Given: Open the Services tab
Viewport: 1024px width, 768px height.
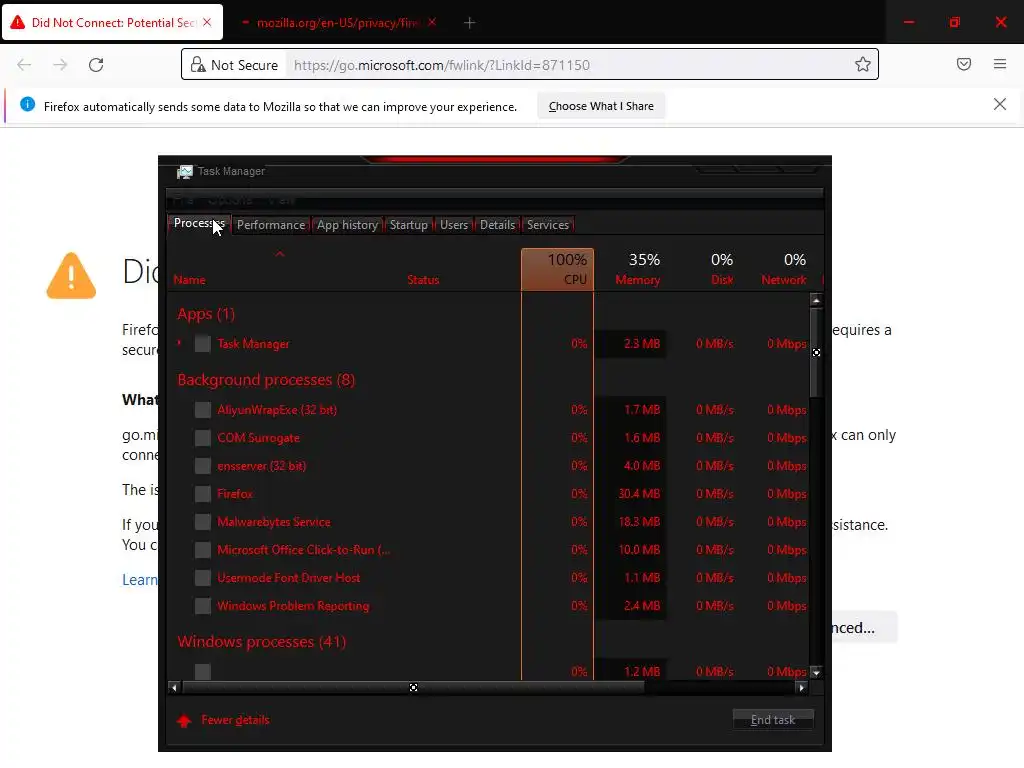Looking at the screenshot, I should click(x=548, y=225).
